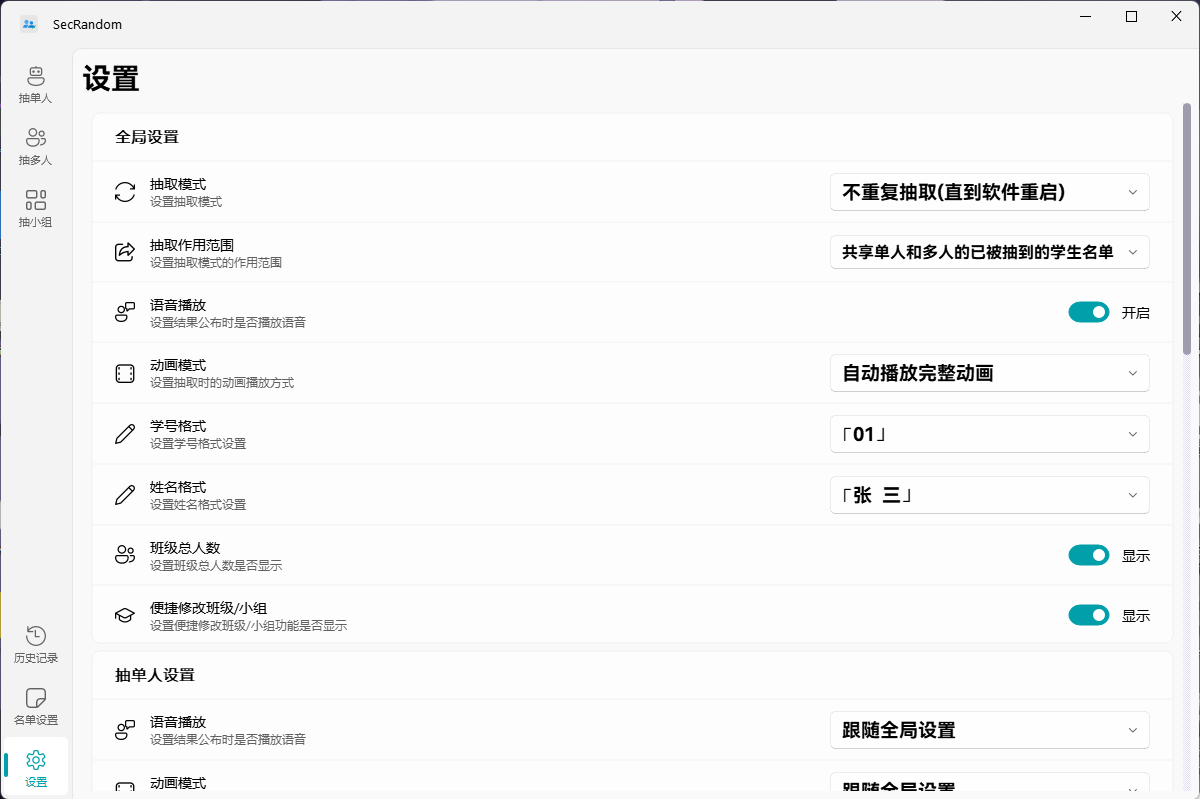This screenshot has height=799, width=1200.
Task: Maximize the SecRandom window
Action: [x=1131, y=17]
